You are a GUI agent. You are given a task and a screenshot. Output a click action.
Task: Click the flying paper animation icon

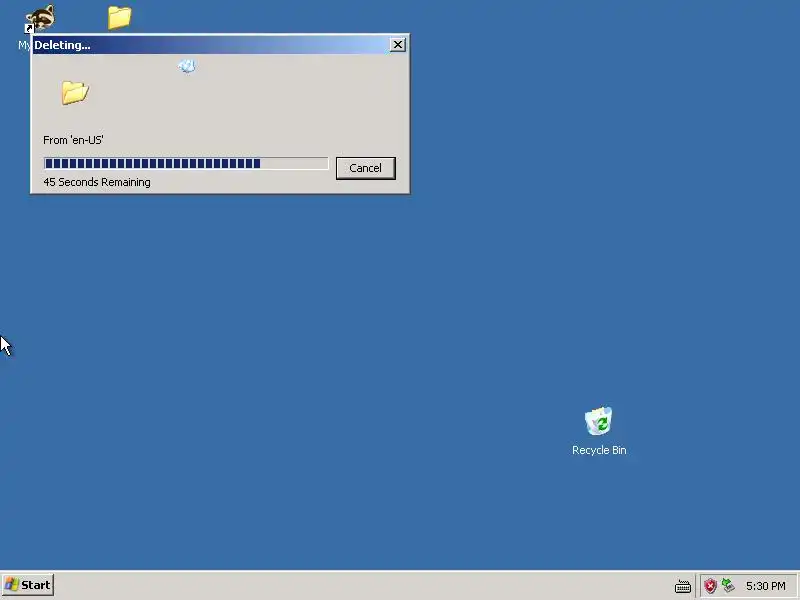tap(187, 66)
